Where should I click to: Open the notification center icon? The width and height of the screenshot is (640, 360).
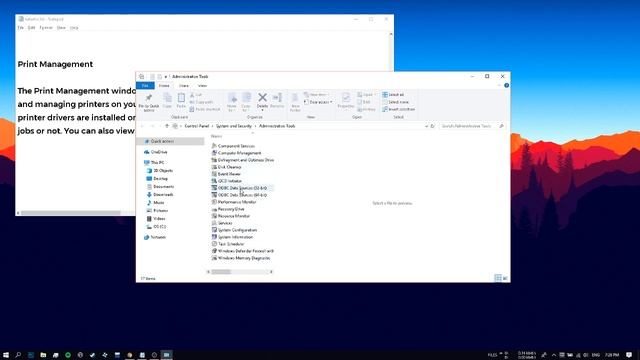click(629, 355)
